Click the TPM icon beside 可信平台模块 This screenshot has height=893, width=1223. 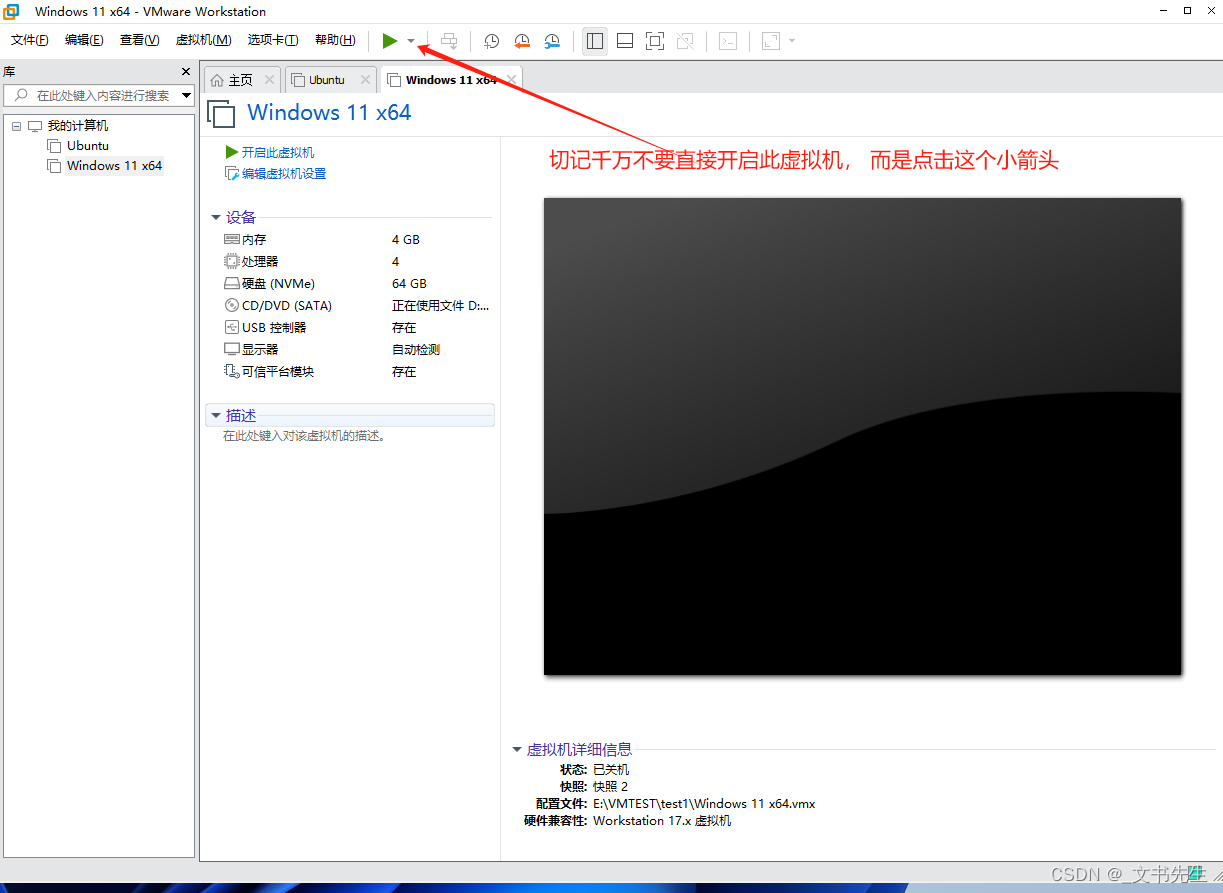[232, 372]
